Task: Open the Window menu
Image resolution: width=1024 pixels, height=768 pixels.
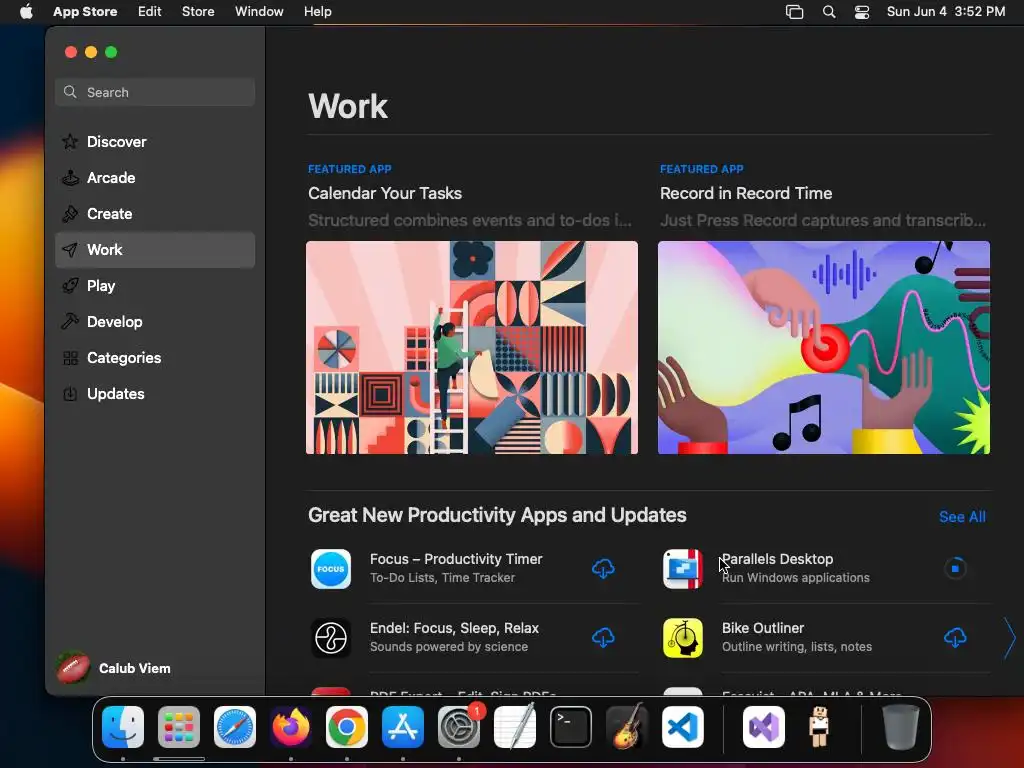Action: pos(259,11)
